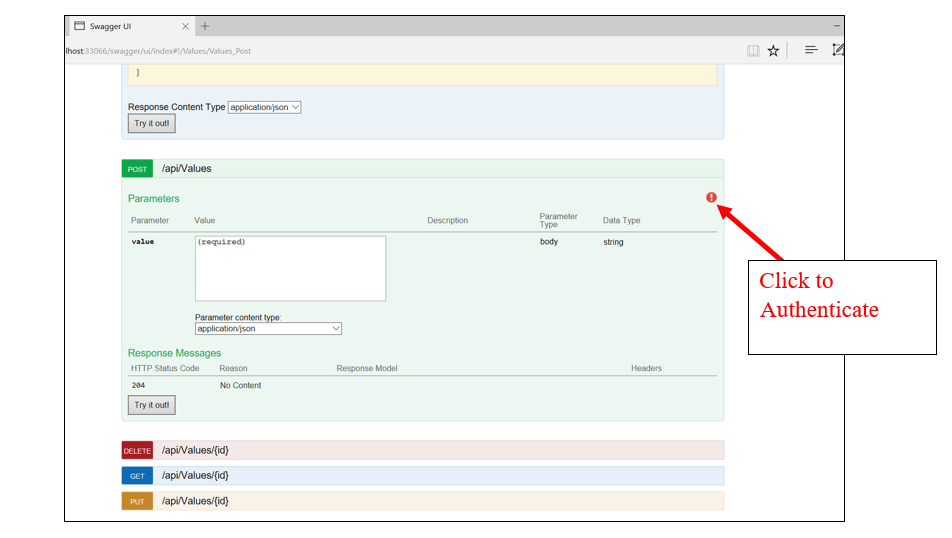Add page to favorites with star icon
Viewport: 952px width, 538px height.
pos(773,50)
